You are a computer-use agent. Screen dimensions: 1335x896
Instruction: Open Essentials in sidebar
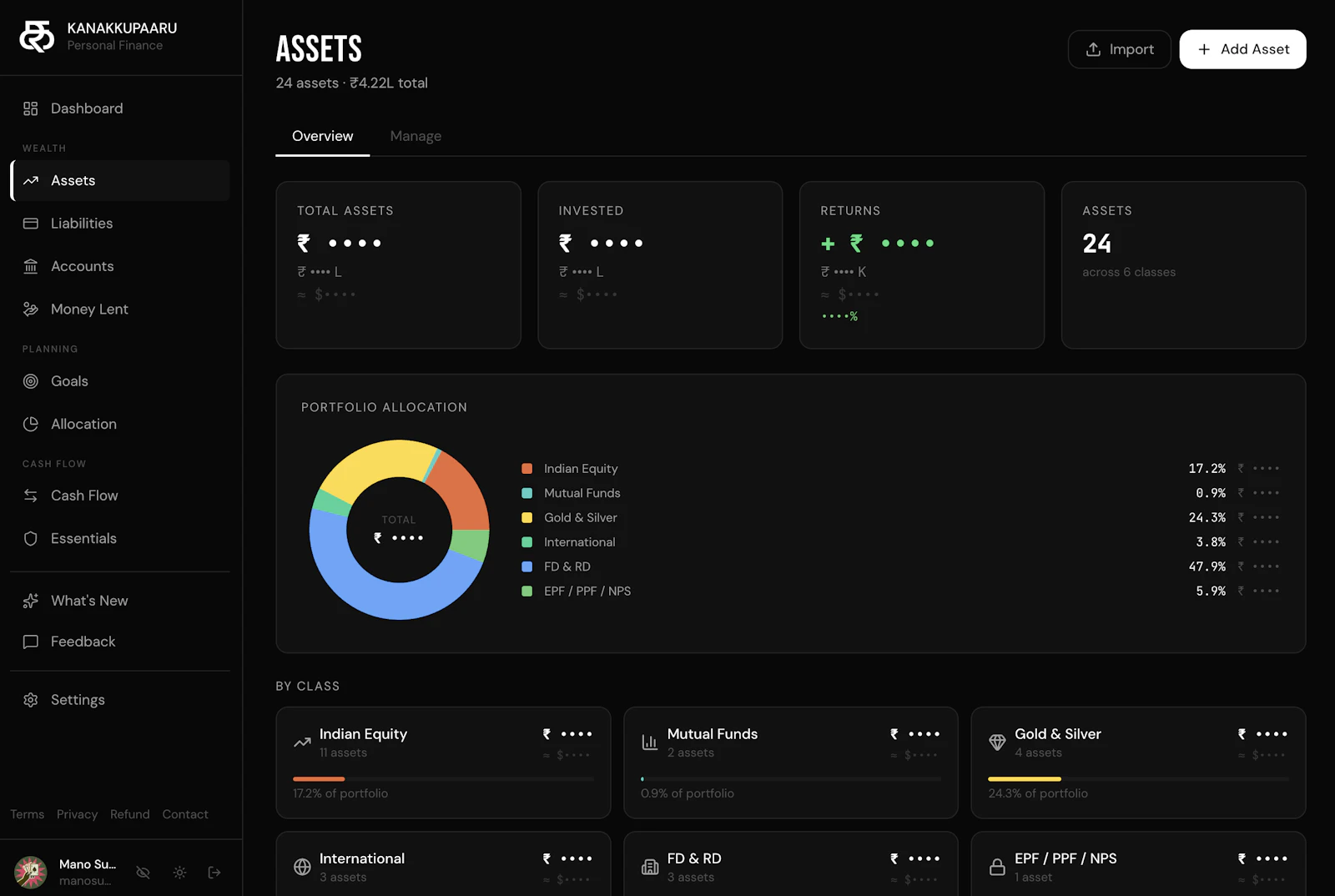point(120,538)
